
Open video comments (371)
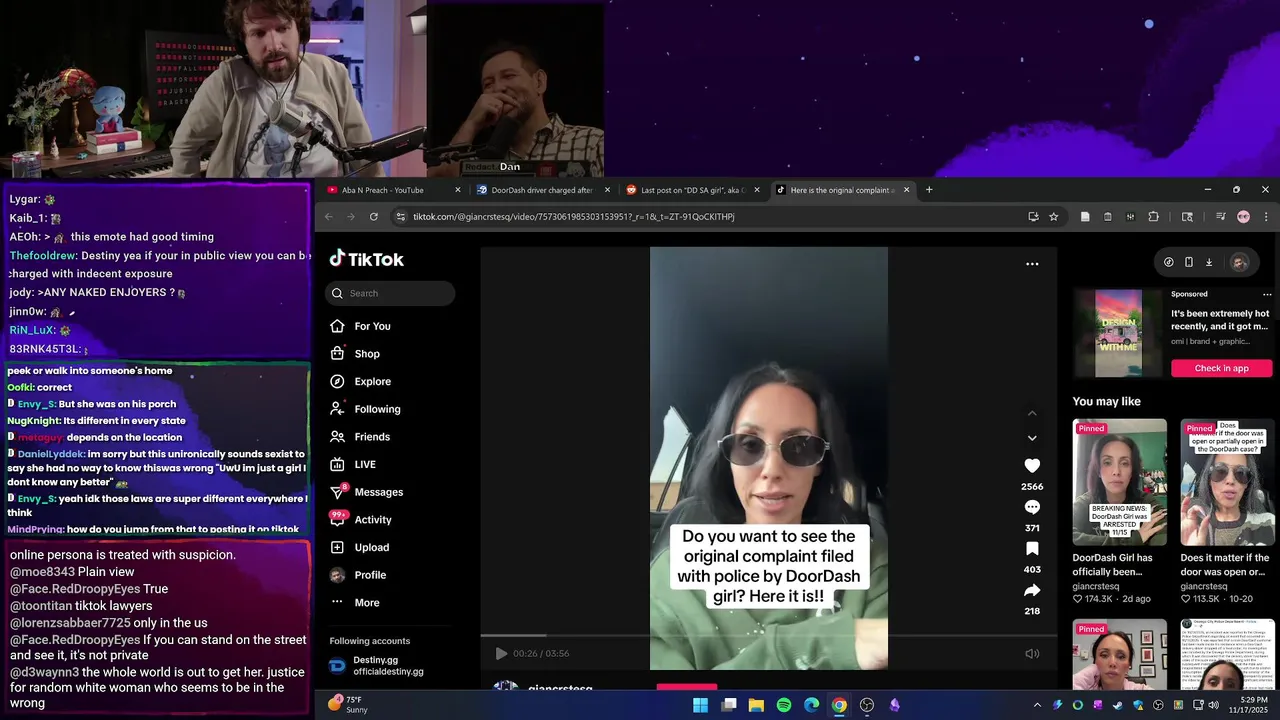click(x=1032, y=507)
